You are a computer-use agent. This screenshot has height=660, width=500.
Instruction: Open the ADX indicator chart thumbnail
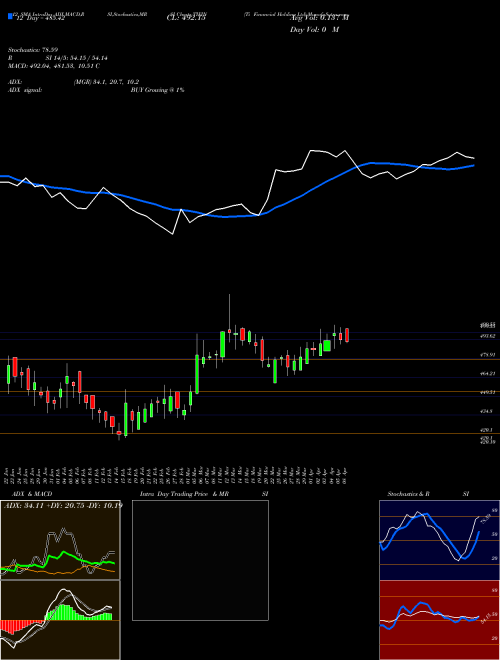click(x=60, y=540)
